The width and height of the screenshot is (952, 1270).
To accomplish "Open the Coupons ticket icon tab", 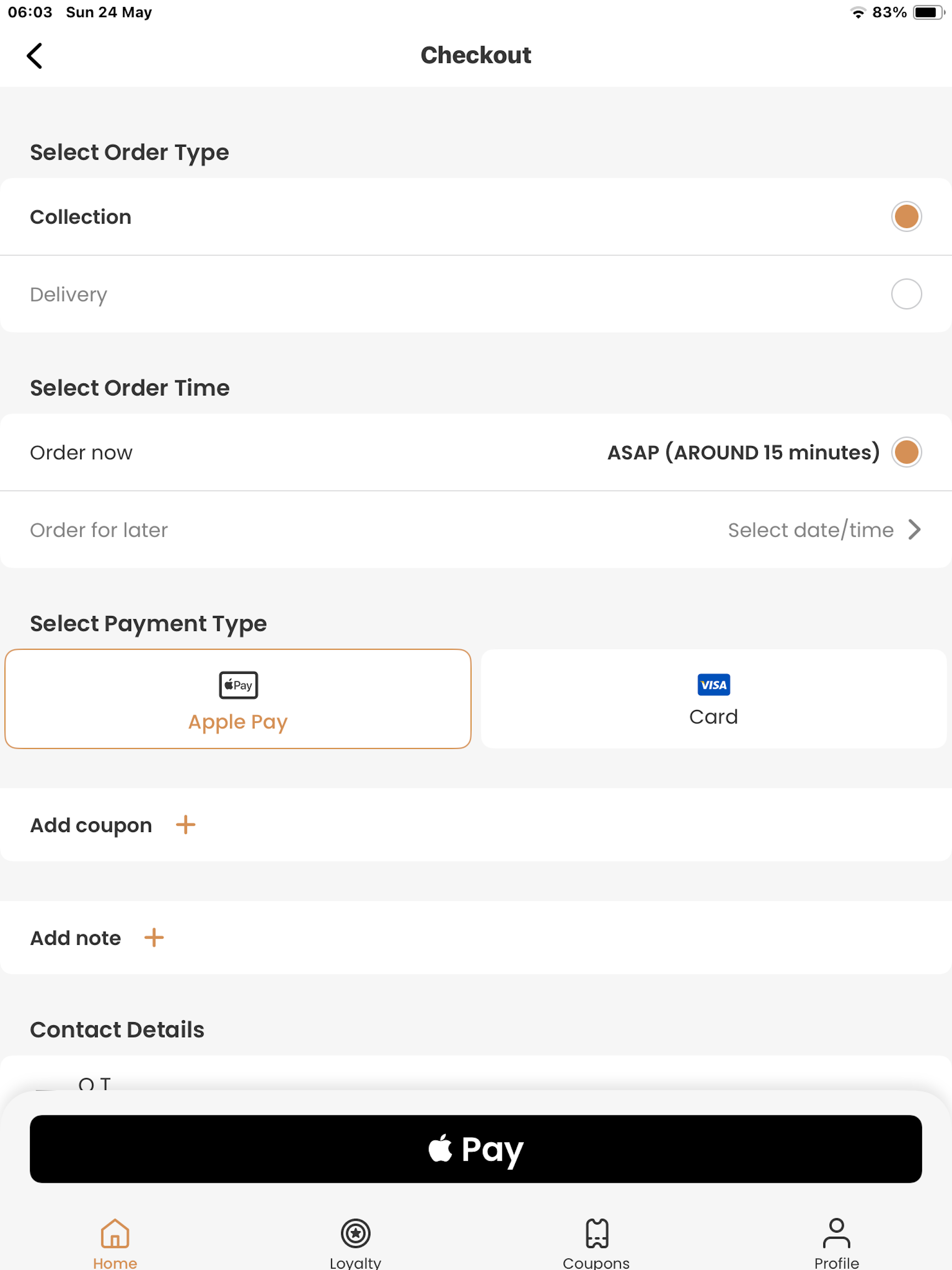I will pyautogui.click(x=597, y=1233).
